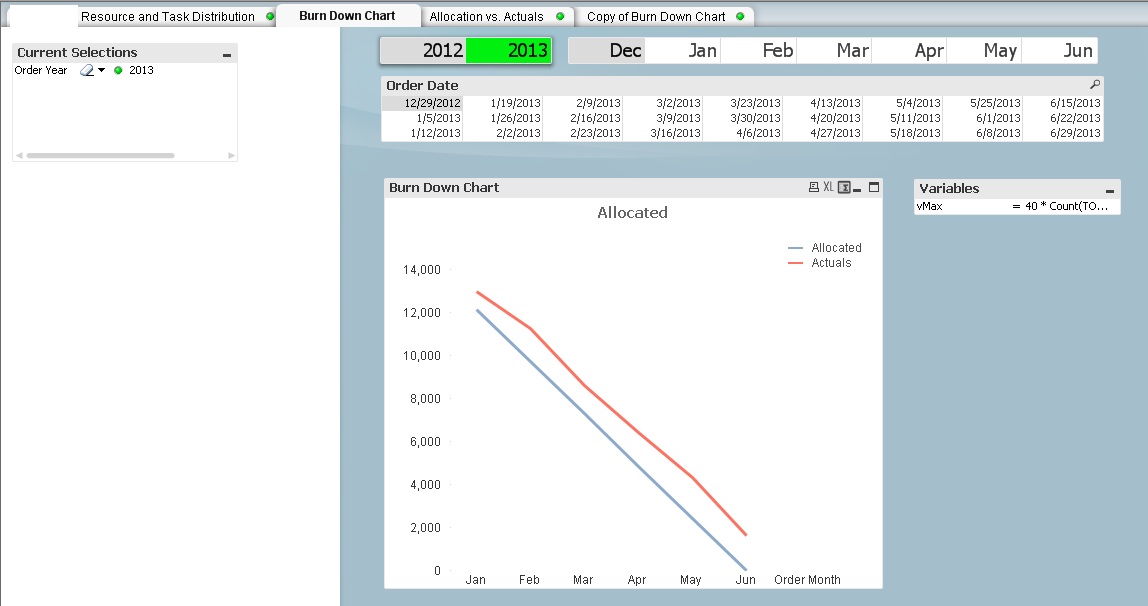Select the Burn Down Chart tab

(347, 15)
